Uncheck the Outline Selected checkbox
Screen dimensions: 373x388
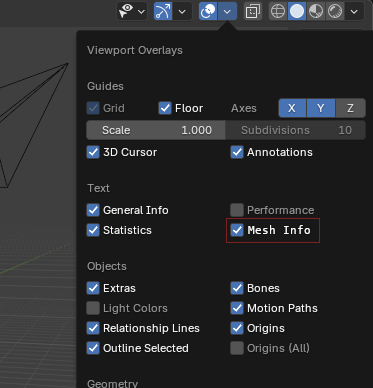(x=93, y=348)
